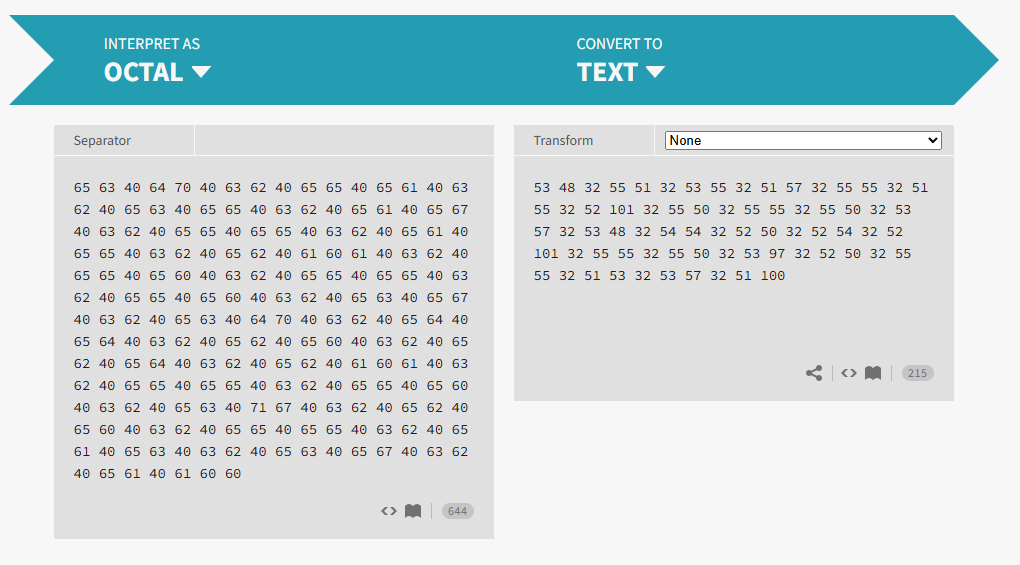The image size is (1020, 565).
Task: Click the book icon under octal input
Action: [413, 511]
